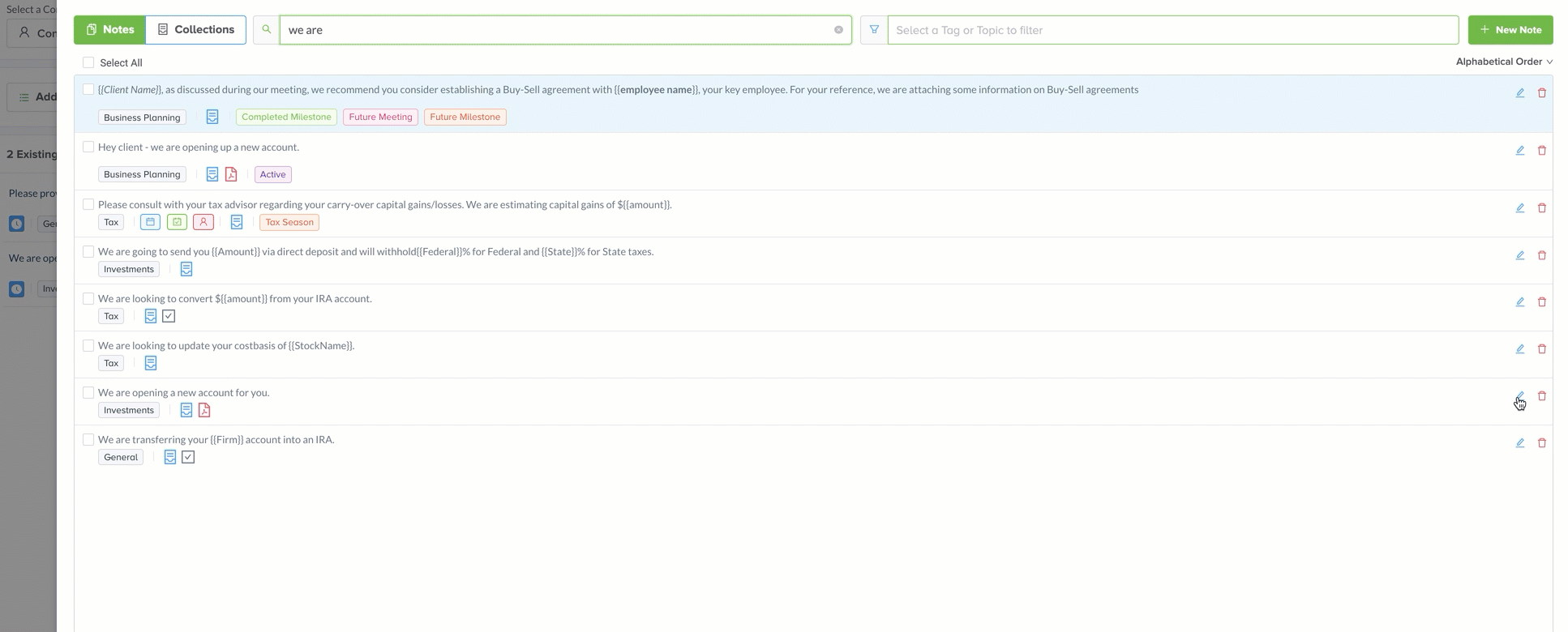Click PDF icon on 'Hey client' note
The height and width of the screenshot is (632, 1568).
[x=231, y=174]
